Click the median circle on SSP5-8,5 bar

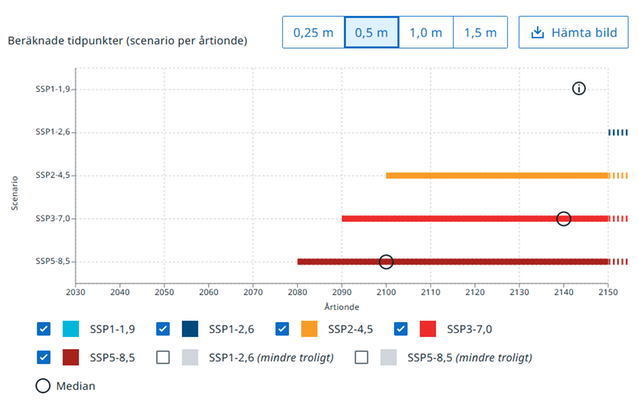386,262
